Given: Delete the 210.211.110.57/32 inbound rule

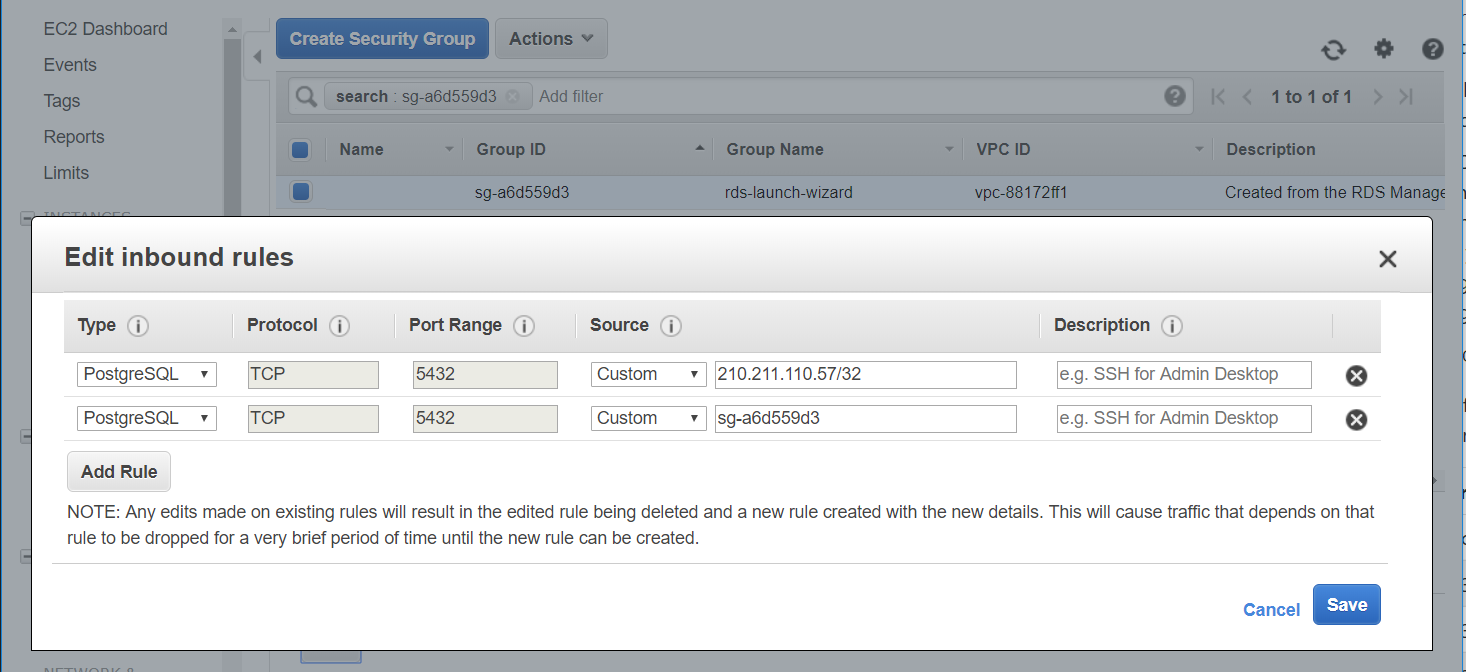Looking at the screenshot, I should 1356,376.
